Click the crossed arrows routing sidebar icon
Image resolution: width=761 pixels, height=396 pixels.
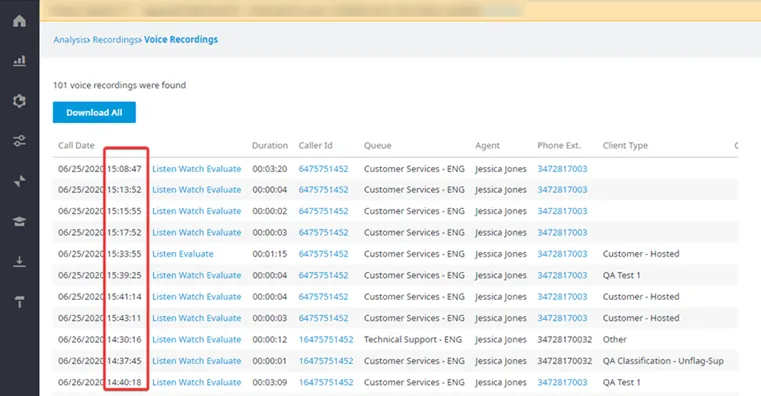[19, 181]
